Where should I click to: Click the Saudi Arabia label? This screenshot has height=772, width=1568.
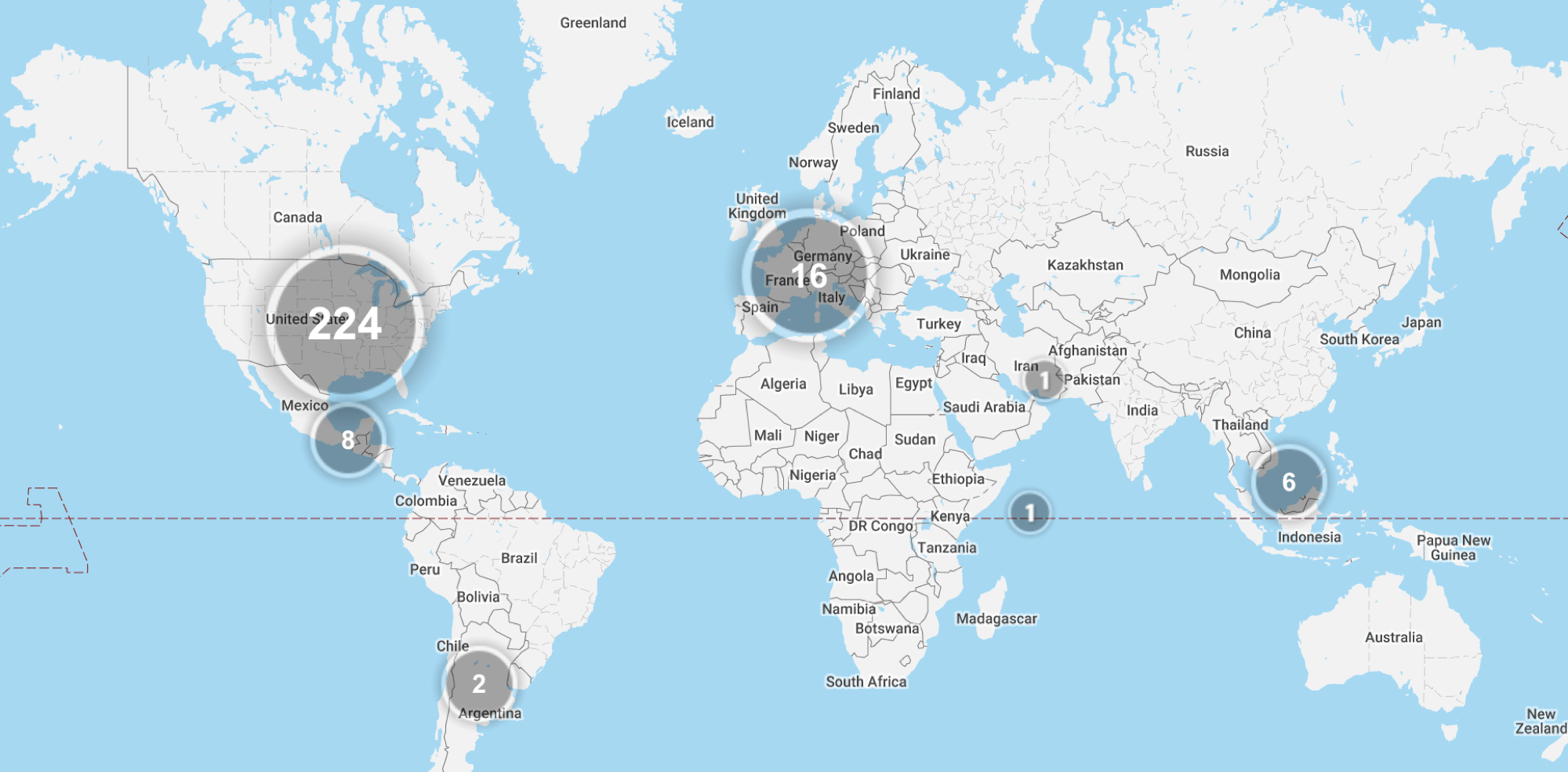tap(984, 407)
